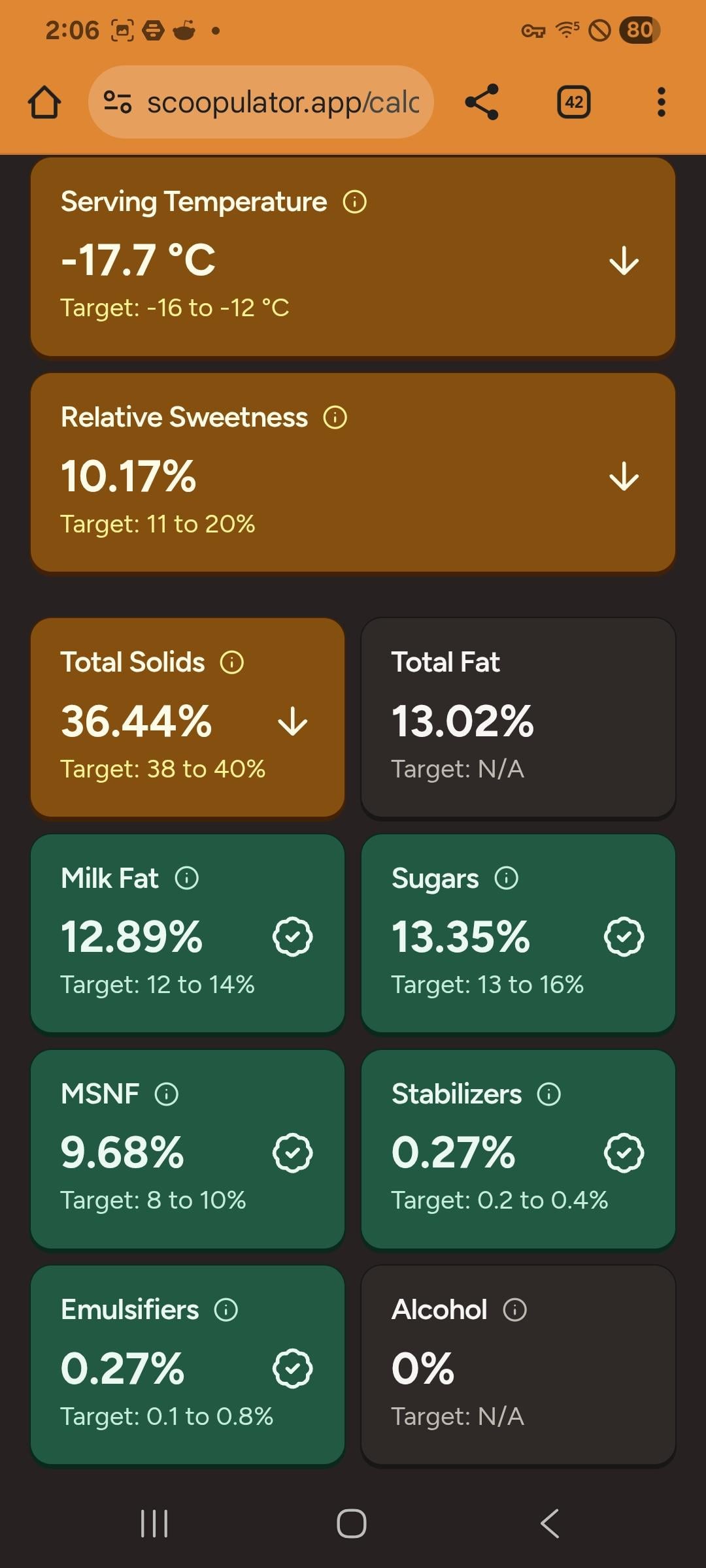This screenshot has height=1568, width=706.
Task: Open the Relative Sweetness info icon
Action: [335, 417]
